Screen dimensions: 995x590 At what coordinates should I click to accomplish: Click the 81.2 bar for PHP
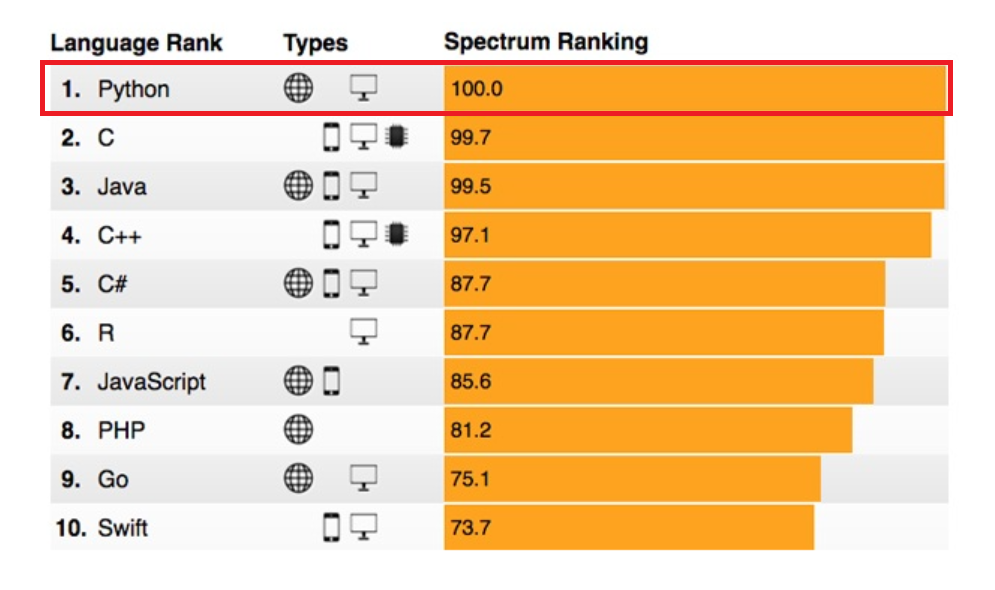click(x=648, y=429)
